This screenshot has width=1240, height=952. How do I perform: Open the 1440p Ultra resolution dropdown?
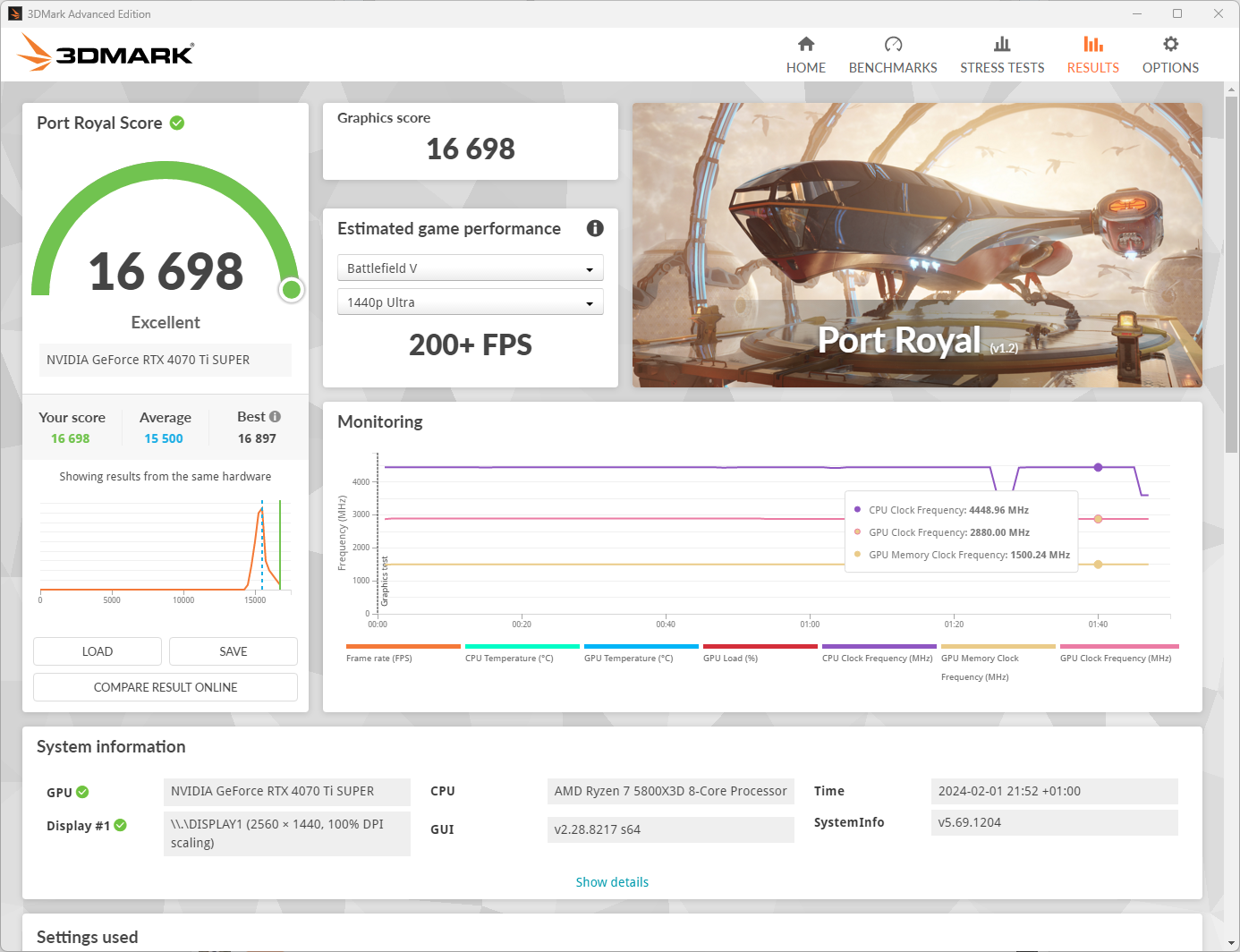click(471, 302)
